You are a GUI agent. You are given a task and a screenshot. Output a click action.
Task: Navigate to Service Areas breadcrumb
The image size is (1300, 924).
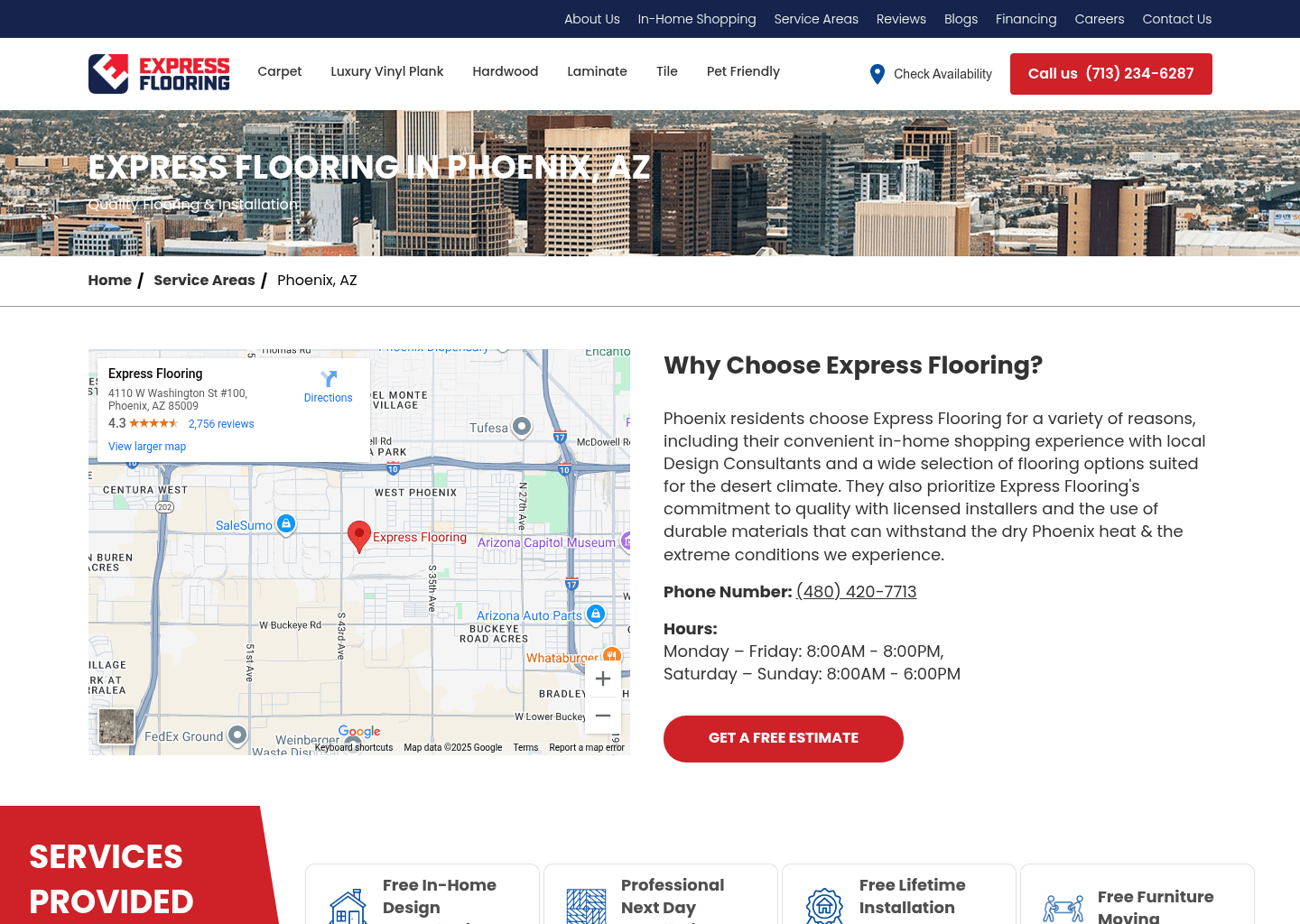[204, 281]
